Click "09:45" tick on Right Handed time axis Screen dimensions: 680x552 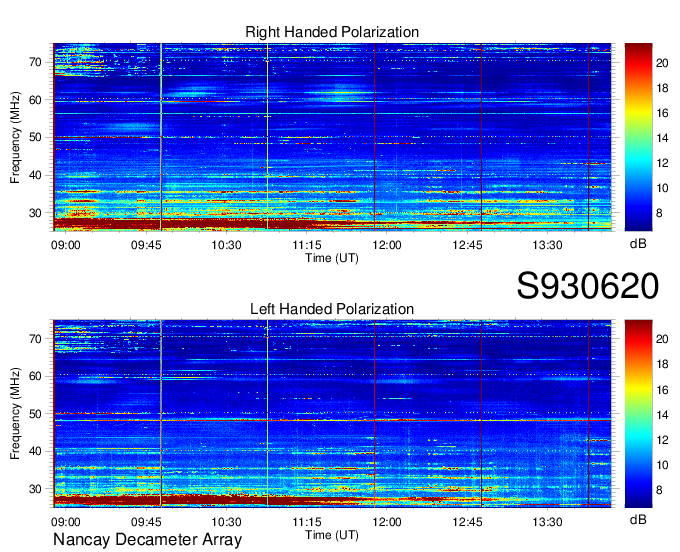pos(146,245)
